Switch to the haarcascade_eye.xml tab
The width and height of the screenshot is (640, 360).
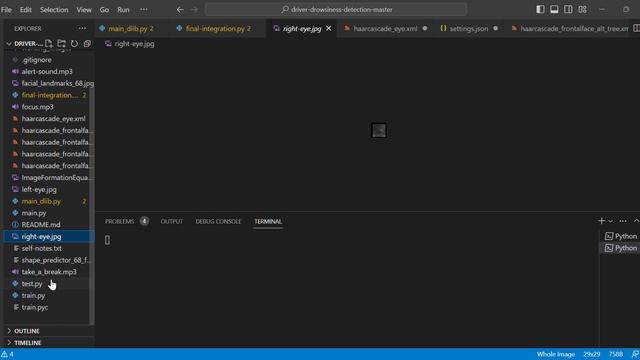click(385, 29)
